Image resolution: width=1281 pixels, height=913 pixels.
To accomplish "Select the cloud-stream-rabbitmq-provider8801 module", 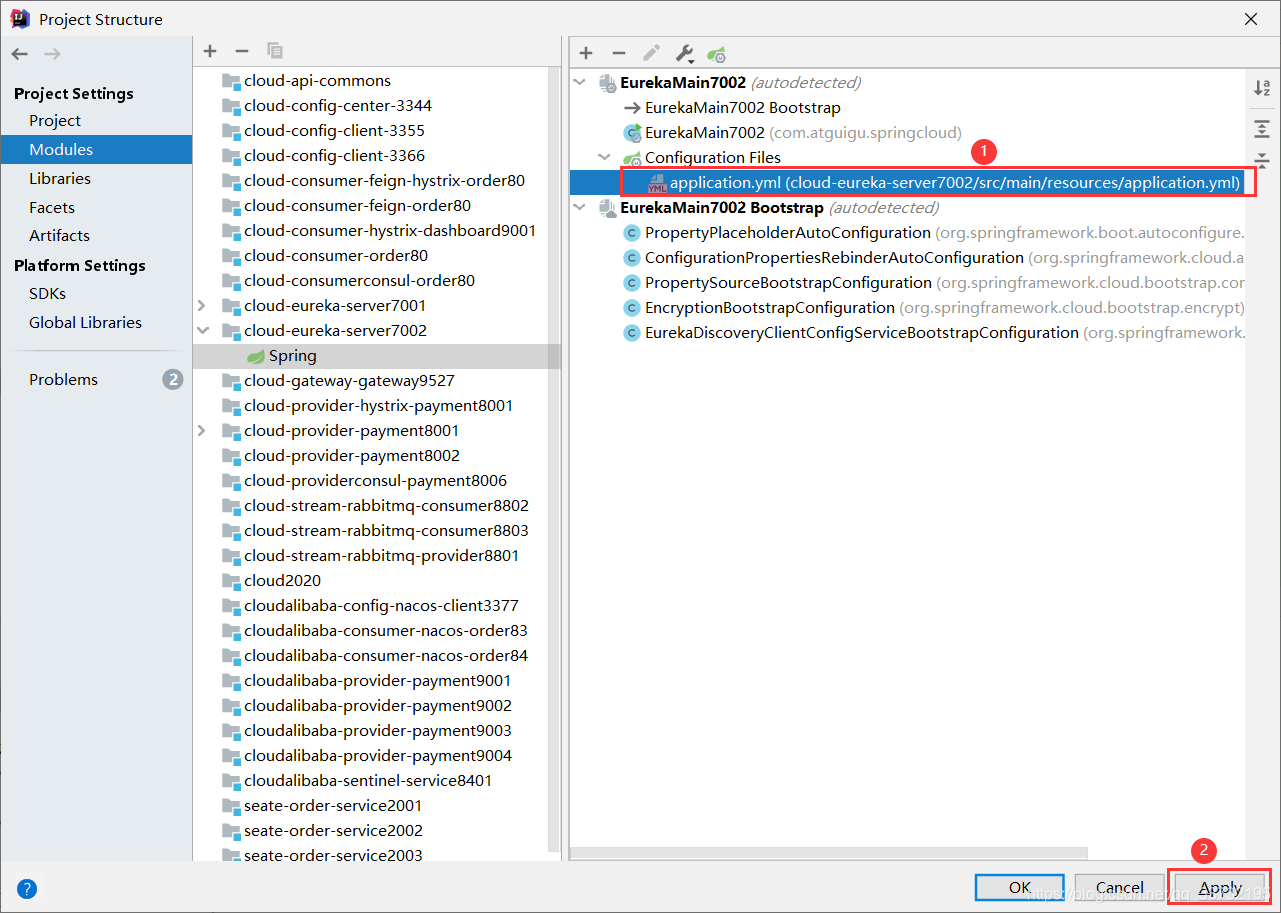I will pos(381,556).
